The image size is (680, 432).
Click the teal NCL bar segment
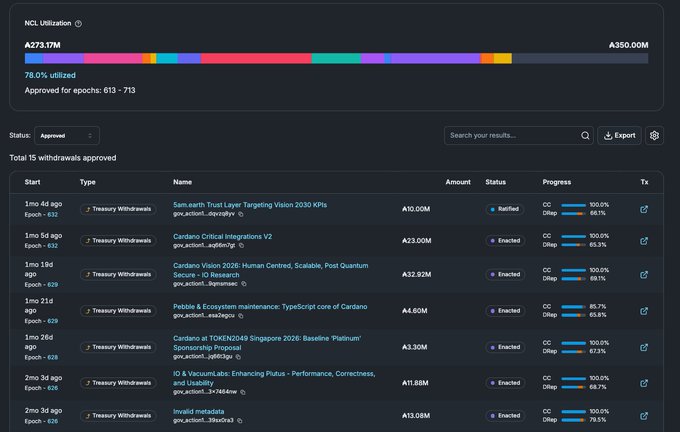[x=336, y=59]
